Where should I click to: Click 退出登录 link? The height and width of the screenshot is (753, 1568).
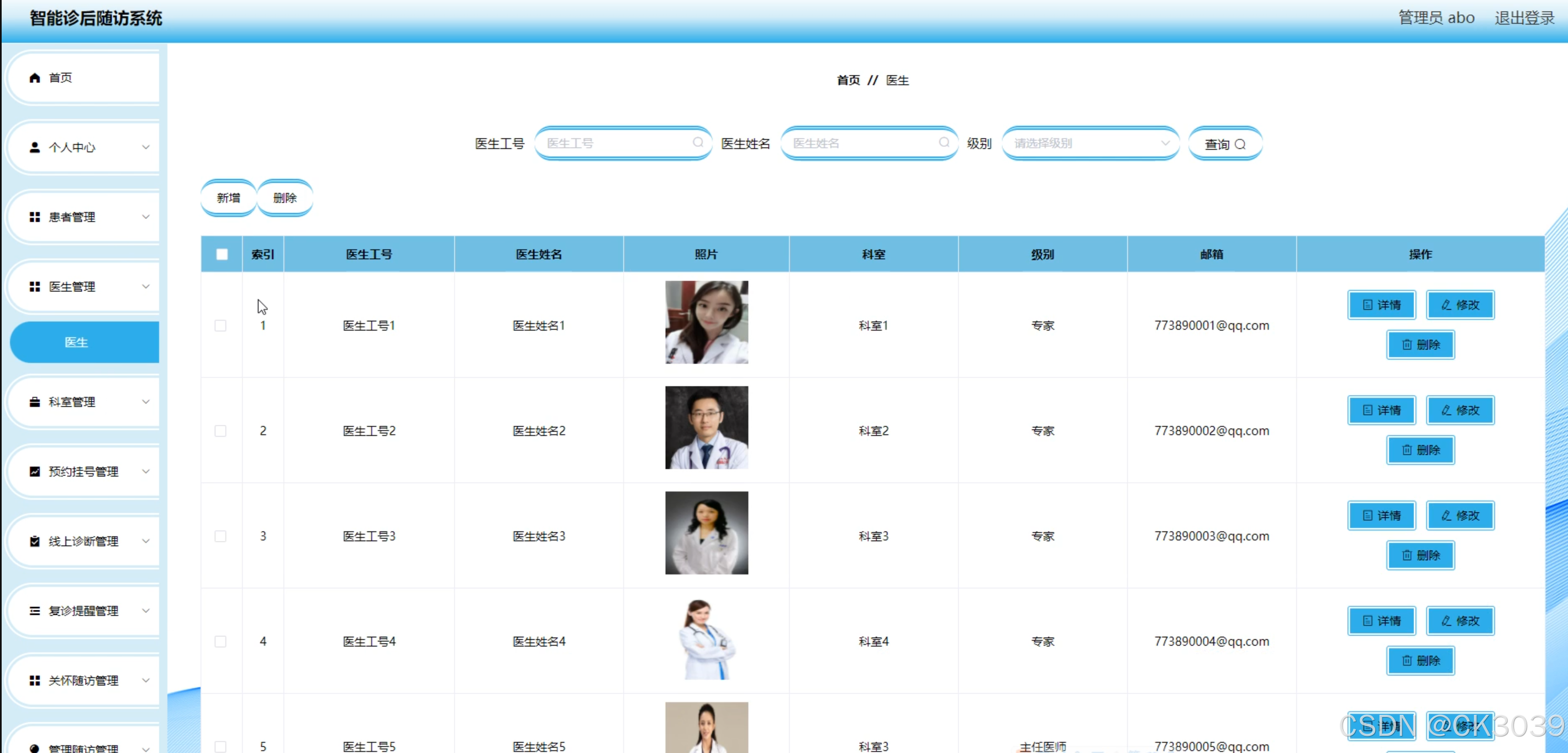click(x=1524, y=18)
